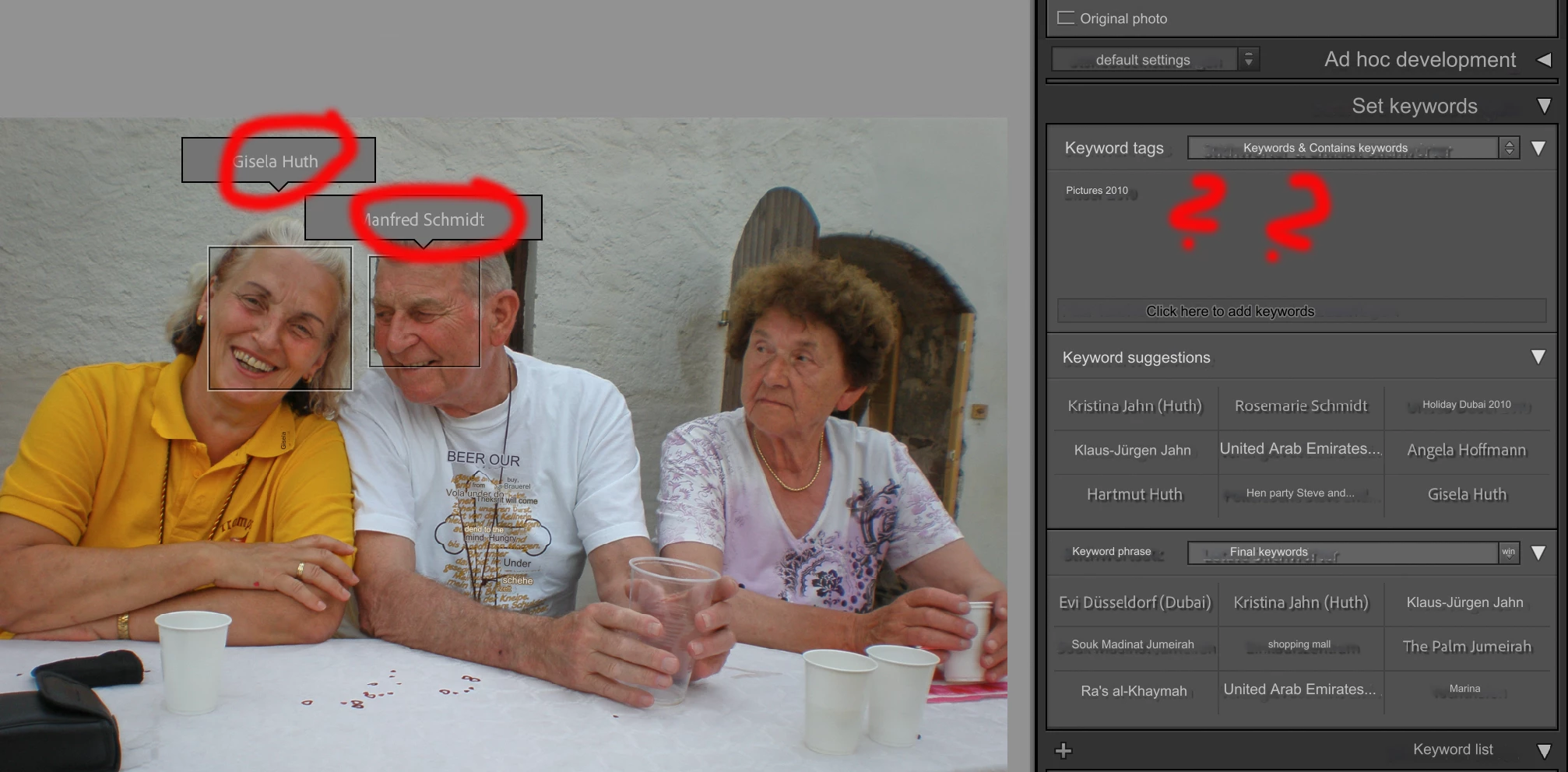Add suggestion Gisela Huth
The width and height of the screenshot is (1568, 772).
pos(1467,494)
